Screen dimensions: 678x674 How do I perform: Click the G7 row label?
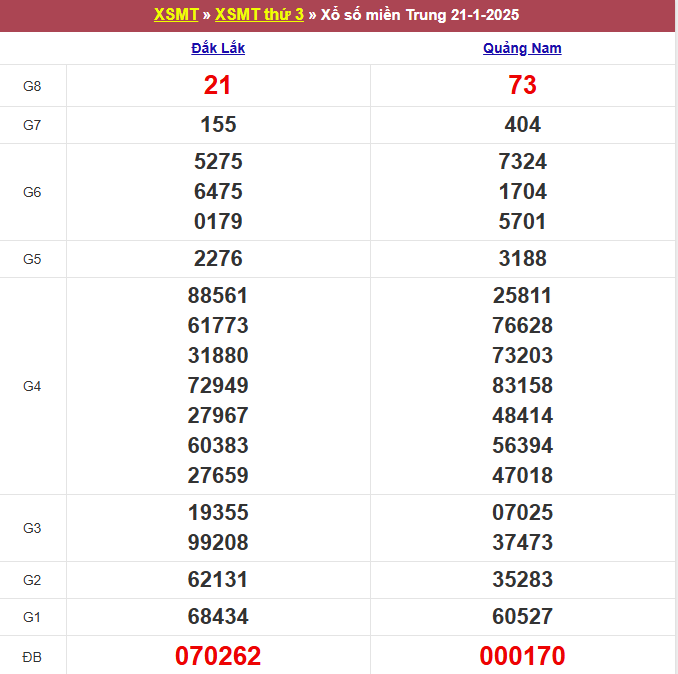pyautogui.click(x=32, y=125)
